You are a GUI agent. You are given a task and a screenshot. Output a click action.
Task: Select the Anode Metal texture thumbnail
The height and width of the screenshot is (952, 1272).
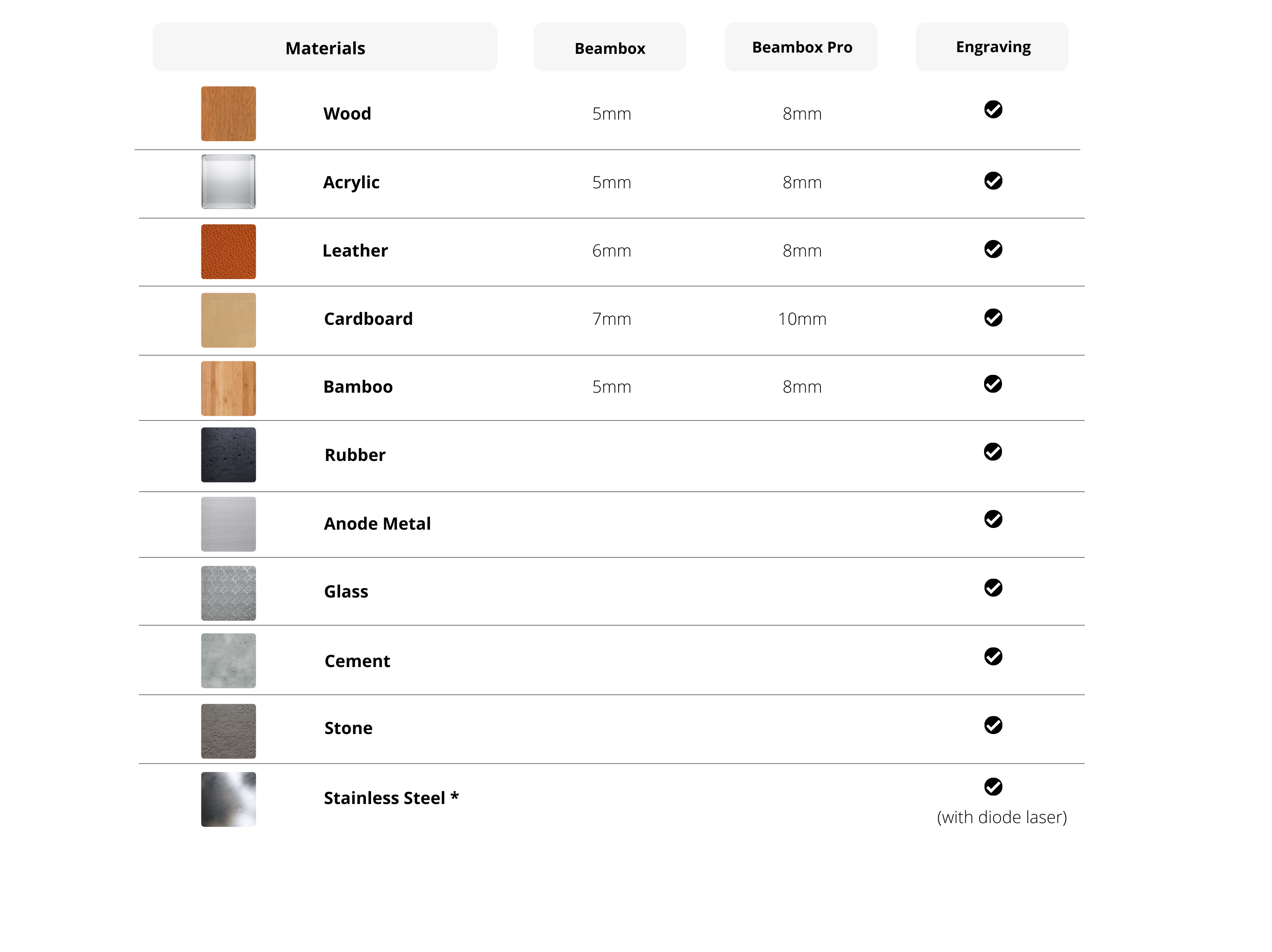point(228,524)
